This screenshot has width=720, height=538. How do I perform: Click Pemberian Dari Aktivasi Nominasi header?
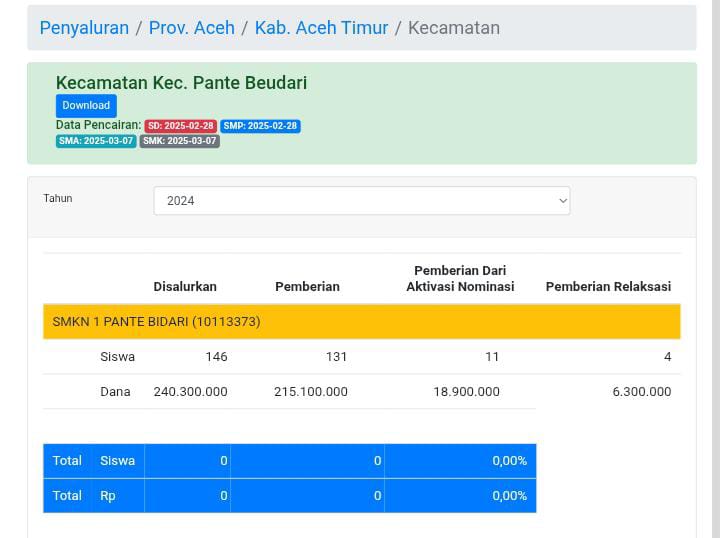460,279
